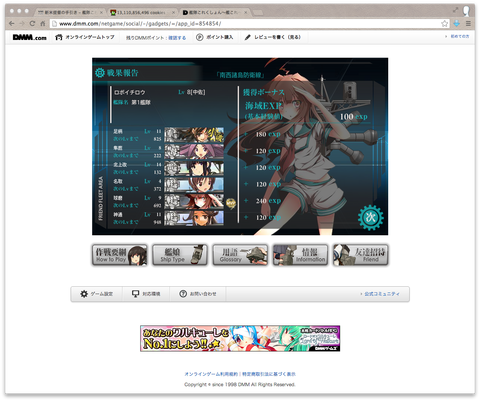Click the 艦娘 Ship Type button
The width and height of the screenshot is (480, 401).
coord(180,255)
